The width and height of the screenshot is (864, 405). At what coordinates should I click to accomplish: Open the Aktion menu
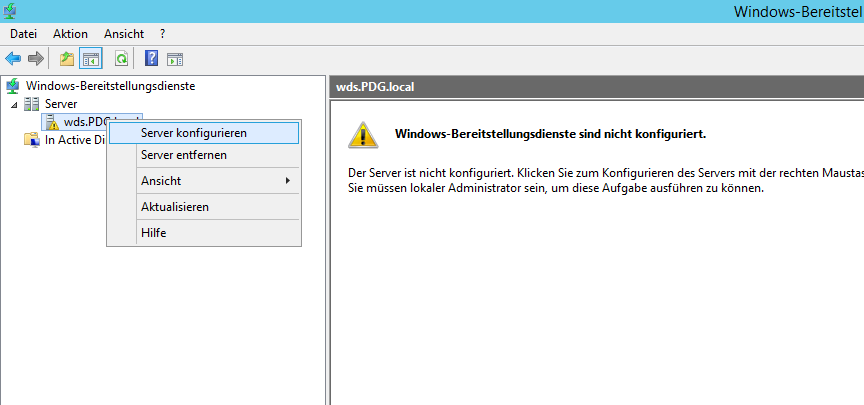tap(70, 34)
